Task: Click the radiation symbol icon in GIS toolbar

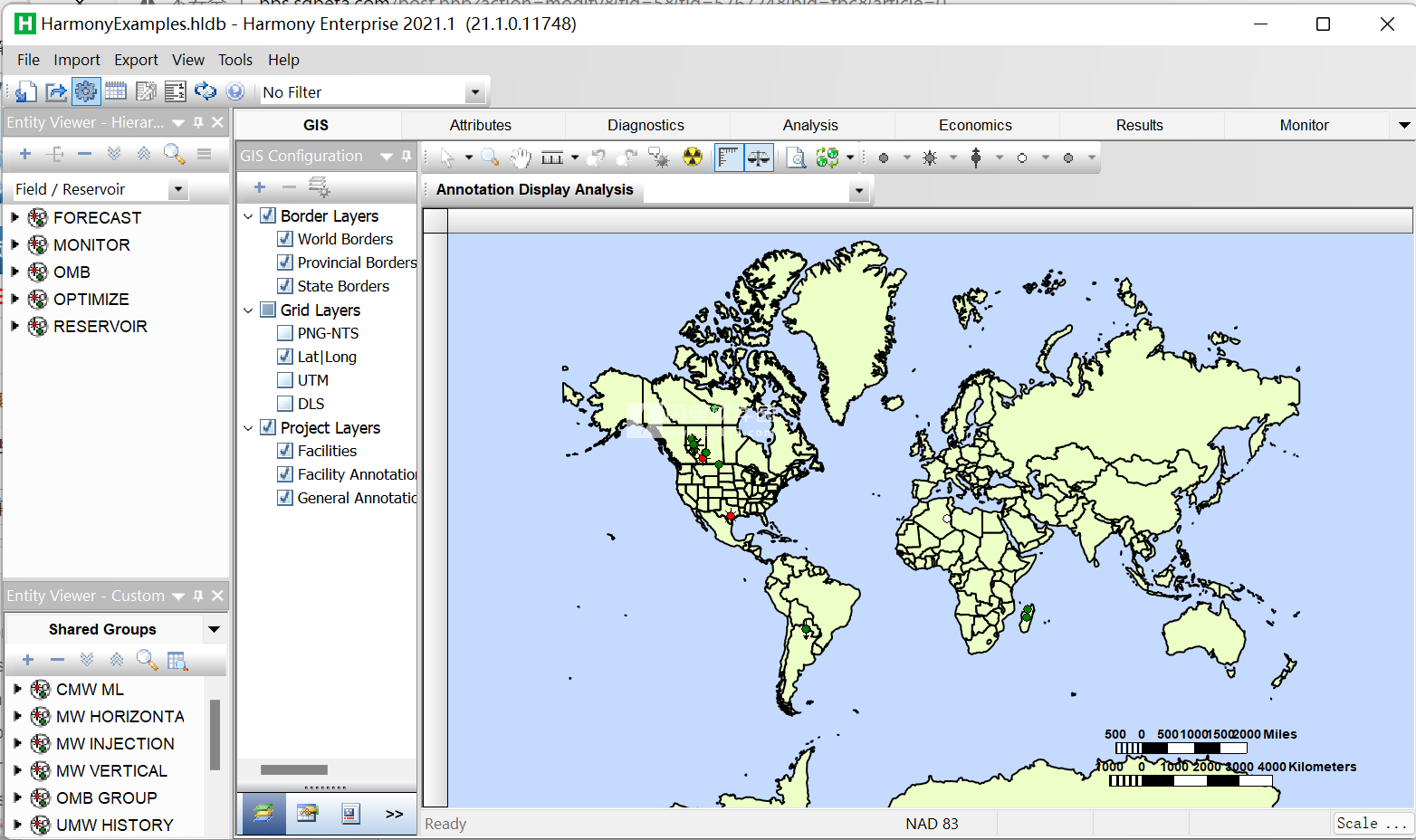Action: (693, 157)
